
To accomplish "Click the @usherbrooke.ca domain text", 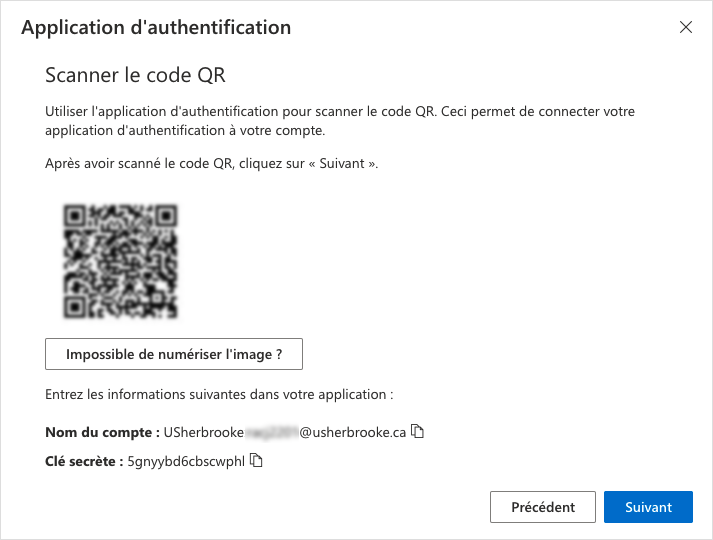I will point(352,432).
